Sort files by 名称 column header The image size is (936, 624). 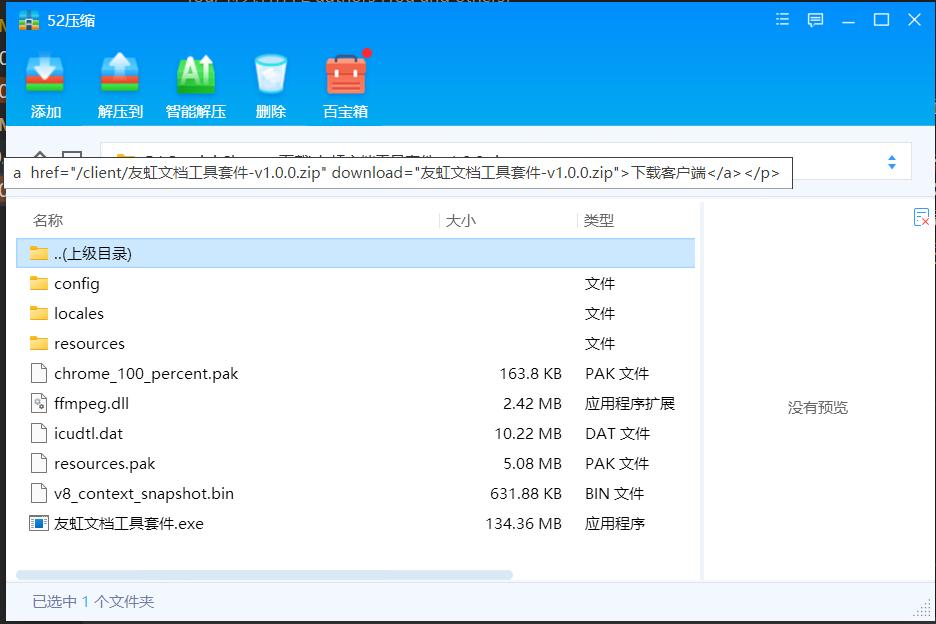pyautogui.click(x=48, y=221)
